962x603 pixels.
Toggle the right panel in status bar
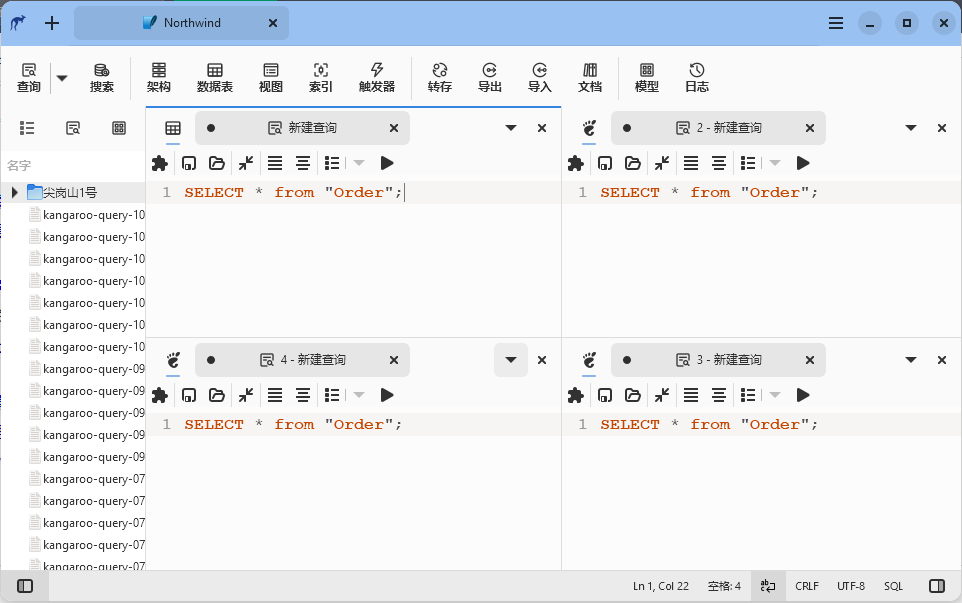point(937,586)
